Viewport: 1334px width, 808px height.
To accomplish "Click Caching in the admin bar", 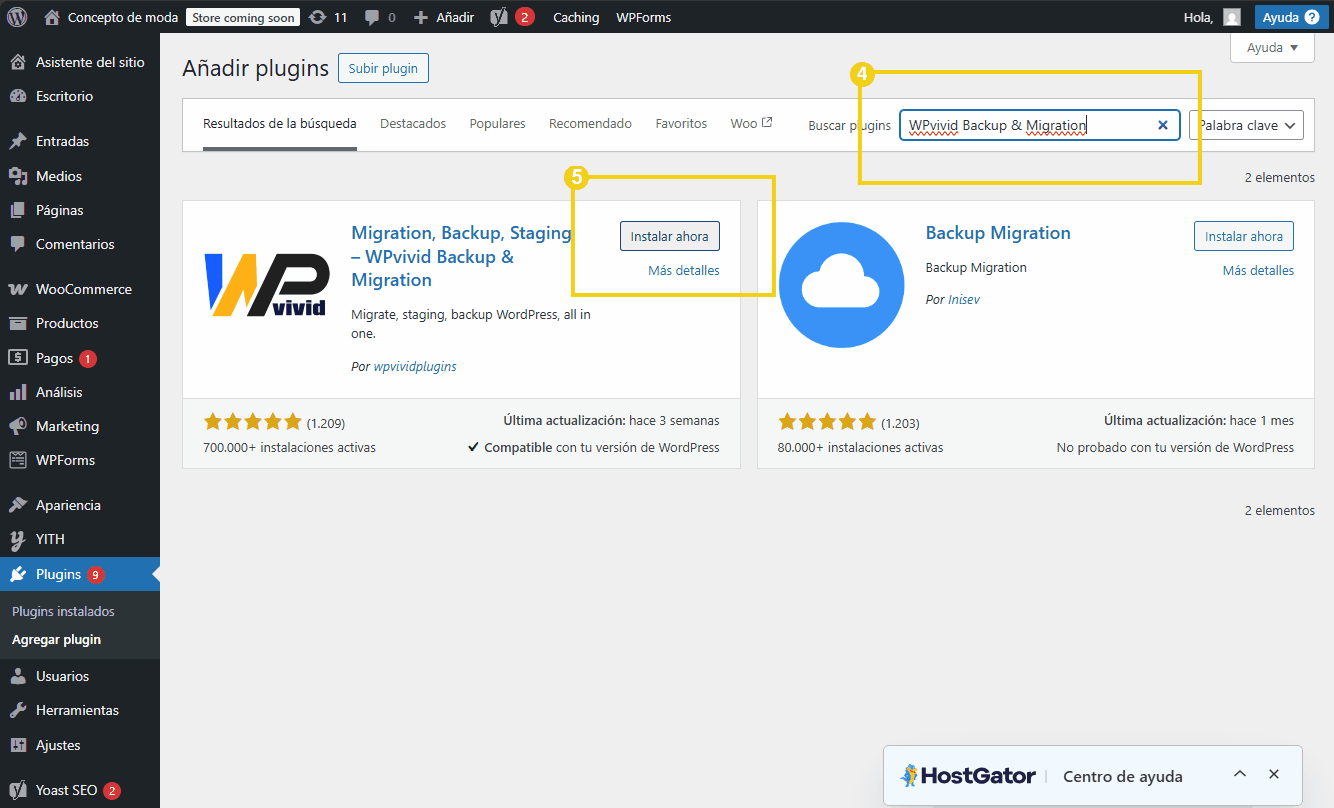I will coord(576,17).
